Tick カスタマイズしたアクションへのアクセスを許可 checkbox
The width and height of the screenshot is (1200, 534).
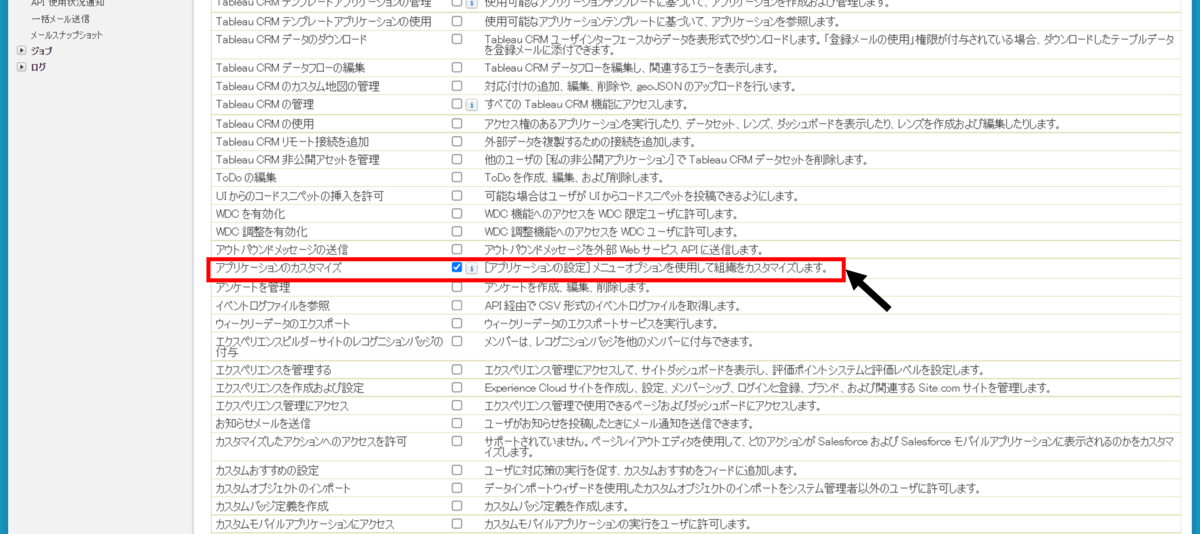coord(457,441)
